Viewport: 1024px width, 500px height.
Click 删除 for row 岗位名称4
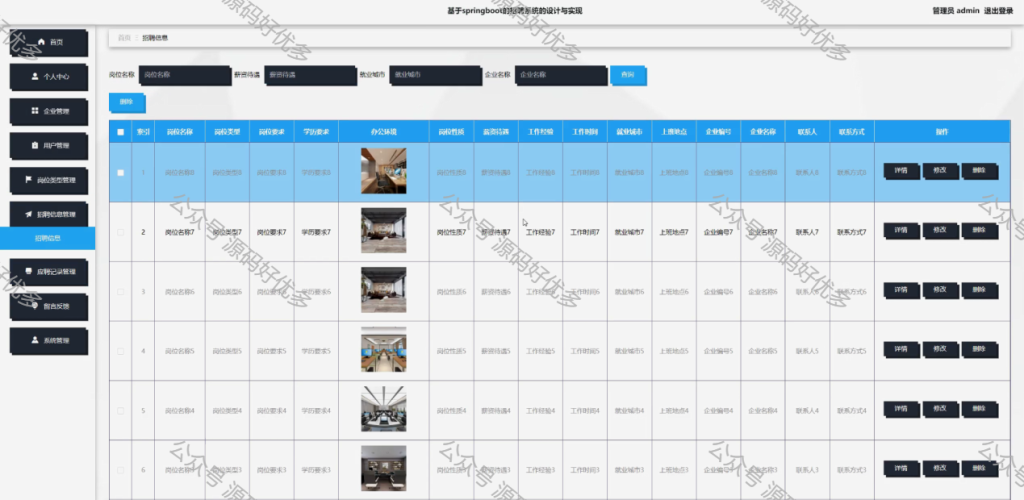coord(980,409)
